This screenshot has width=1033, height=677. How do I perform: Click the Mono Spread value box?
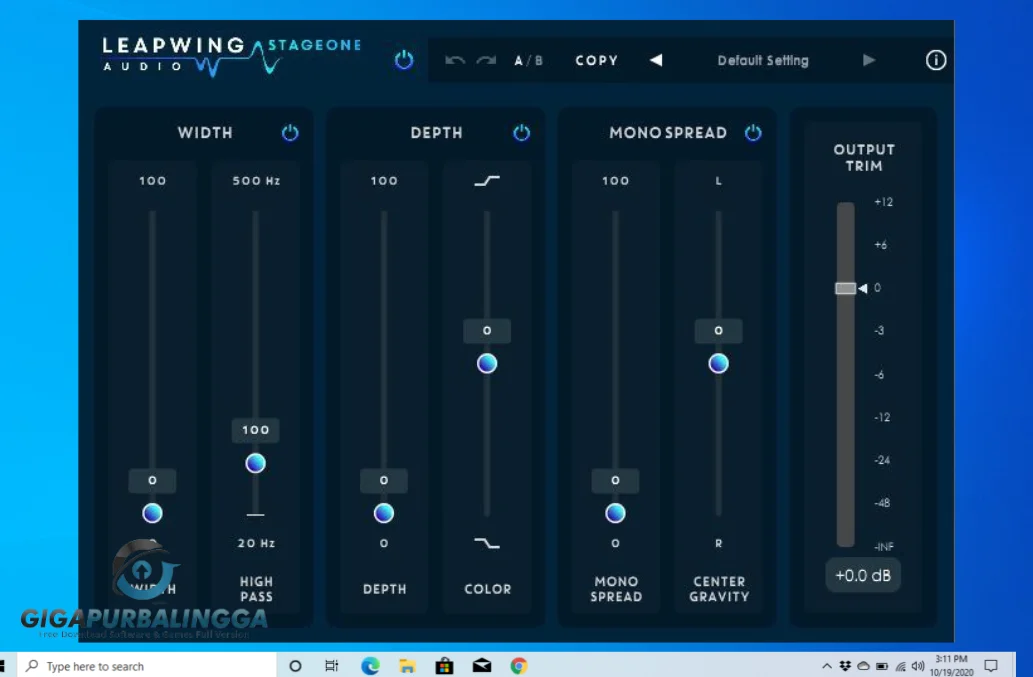point(615,481)
